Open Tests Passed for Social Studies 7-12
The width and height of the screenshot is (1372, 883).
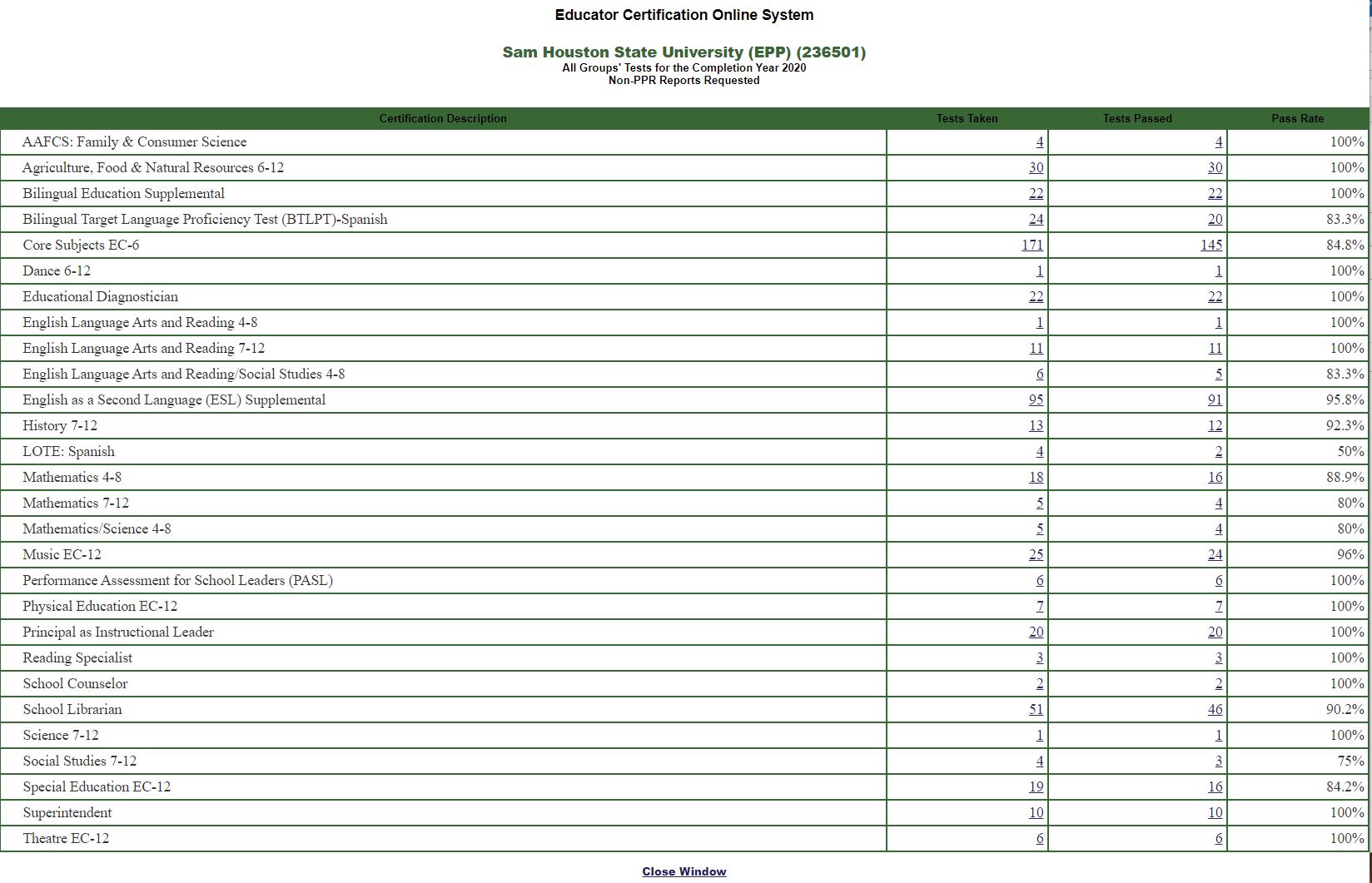(1219, 761)
